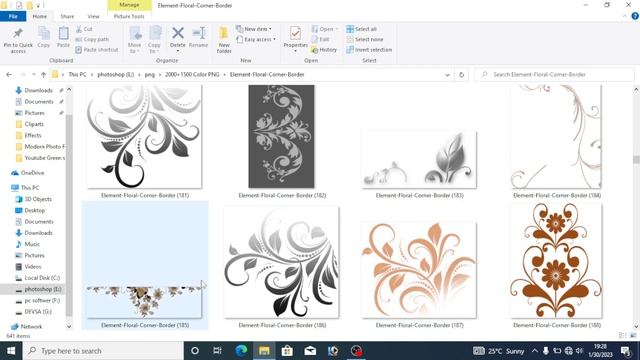Viewport: 640px width, 360px height.
Task: Select pc softwer (F:) drive
Action: click(x=42, y=300)
